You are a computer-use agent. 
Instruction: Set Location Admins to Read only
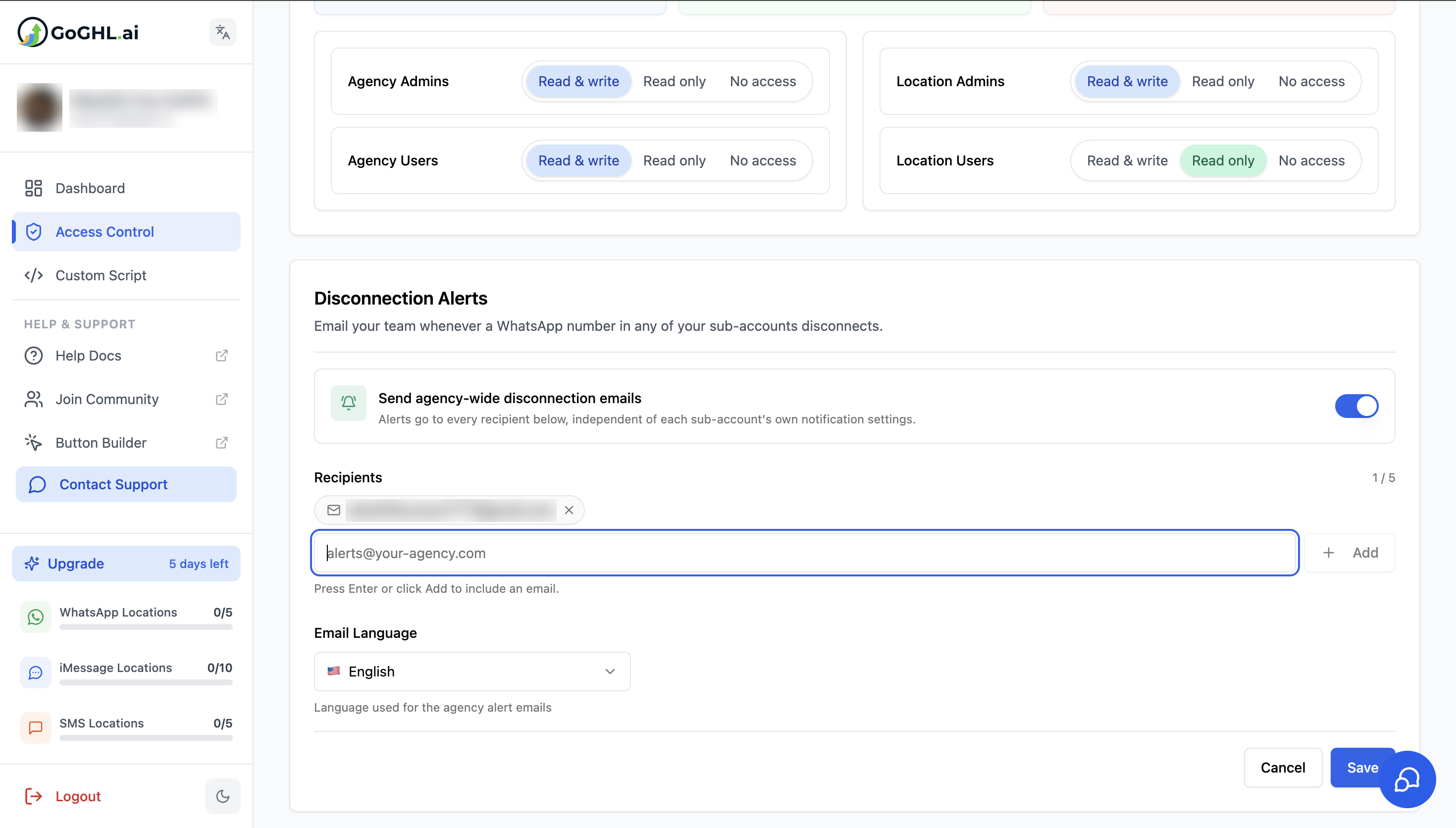coord(1223,81)
